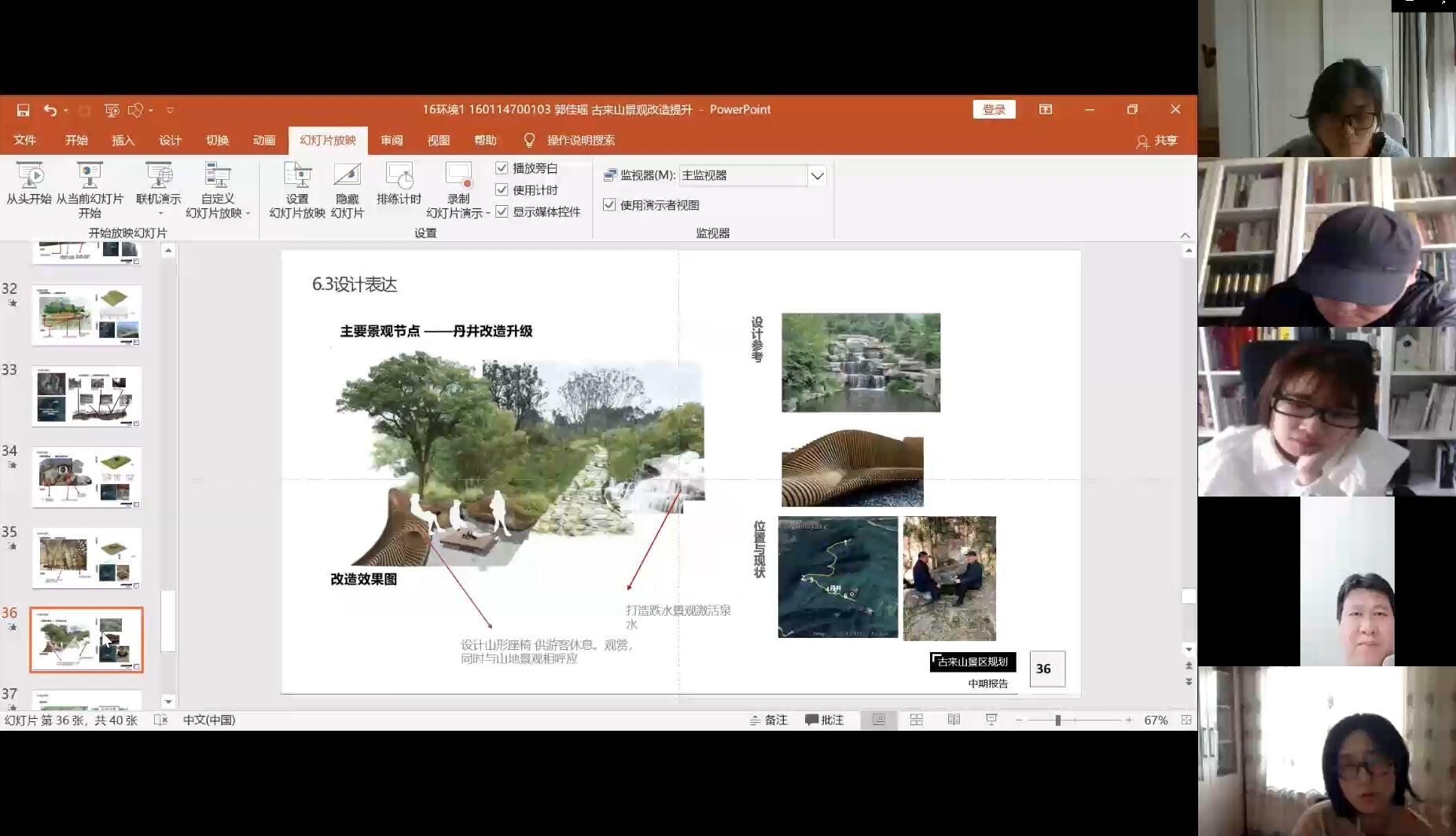Open the 设计 ribbon tab
This screenshot has width=1456, height=836.
point(170,141)
